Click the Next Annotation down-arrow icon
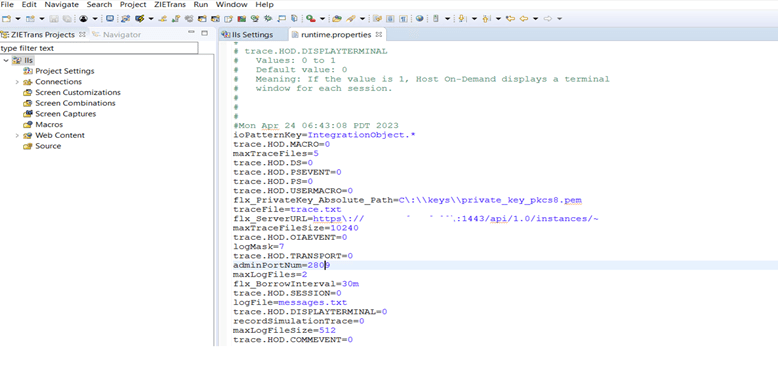Image resolution: width=778 pixels, height=374 pixels. coord(461,19)
